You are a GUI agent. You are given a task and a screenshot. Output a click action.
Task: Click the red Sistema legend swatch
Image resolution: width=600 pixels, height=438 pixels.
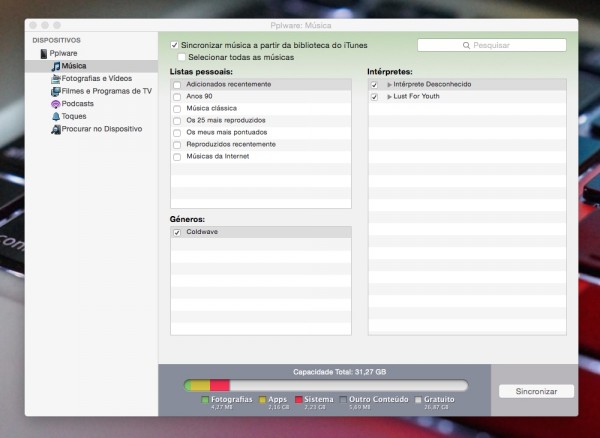[x=298, y=400]
